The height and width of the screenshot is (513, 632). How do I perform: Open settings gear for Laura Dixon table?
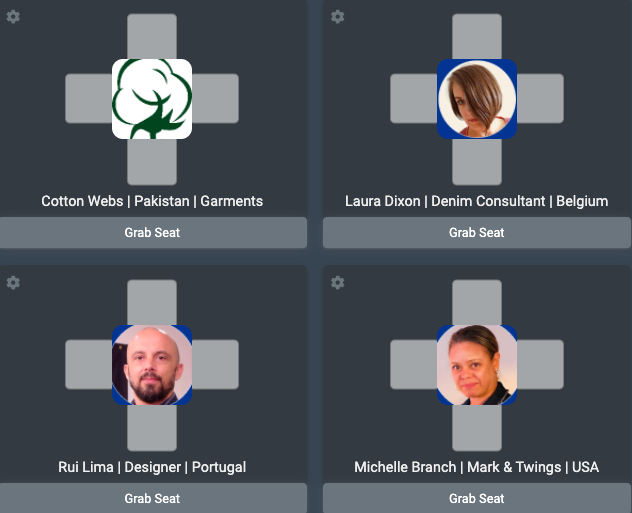coord(338,17)
